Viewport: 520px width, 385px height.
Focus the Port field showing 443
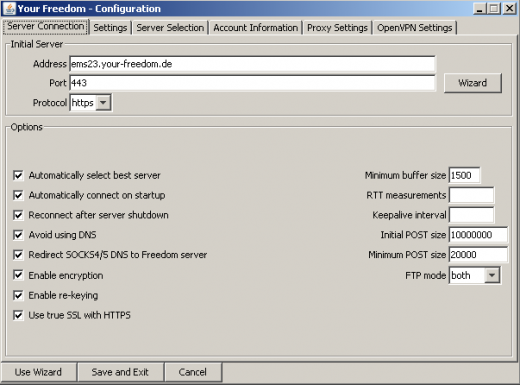pyautogui.click(x=252, y=83)
